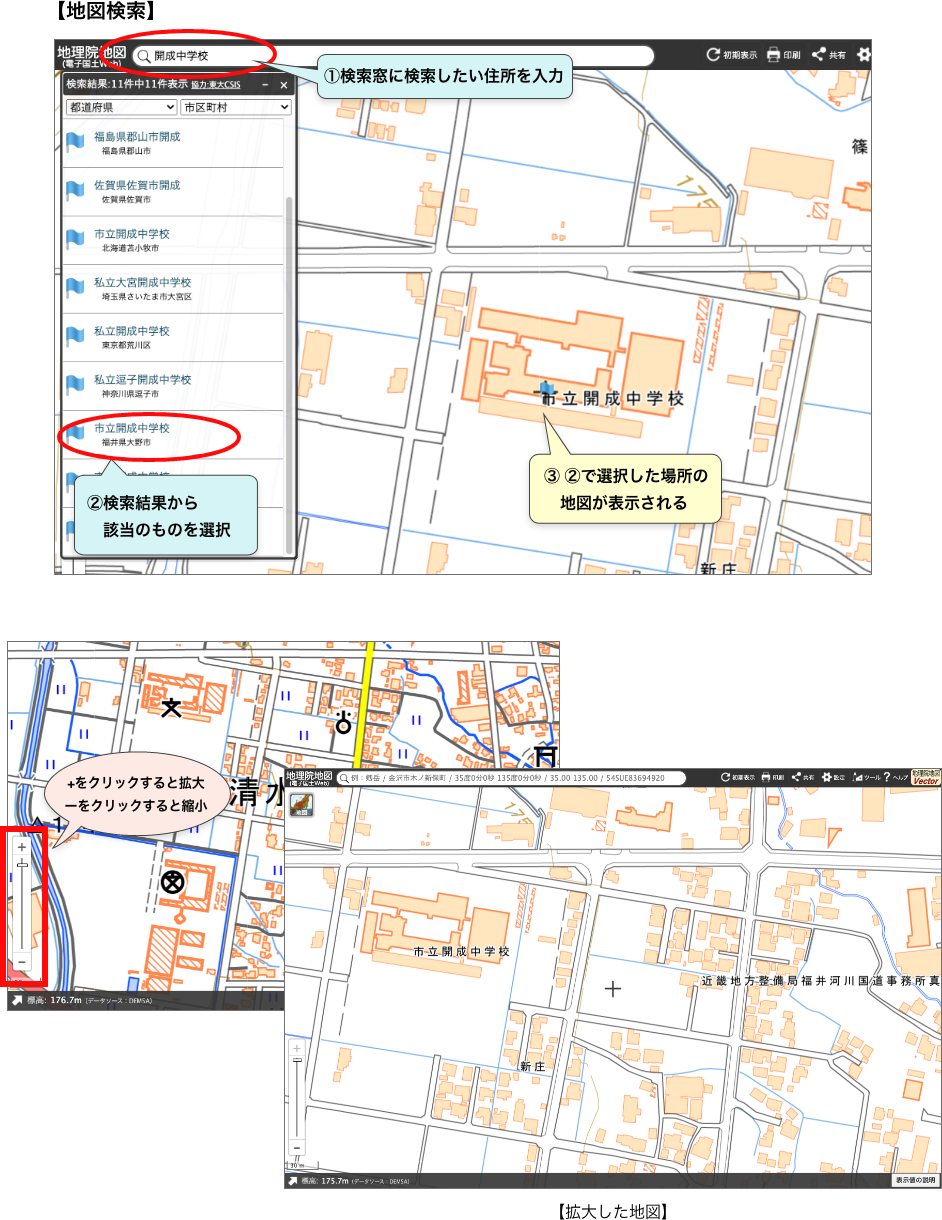Select 私立逗子開成中学校 search result
Image resolution: width=942 pixels, height=1220 pixels.
click(142, 380)
